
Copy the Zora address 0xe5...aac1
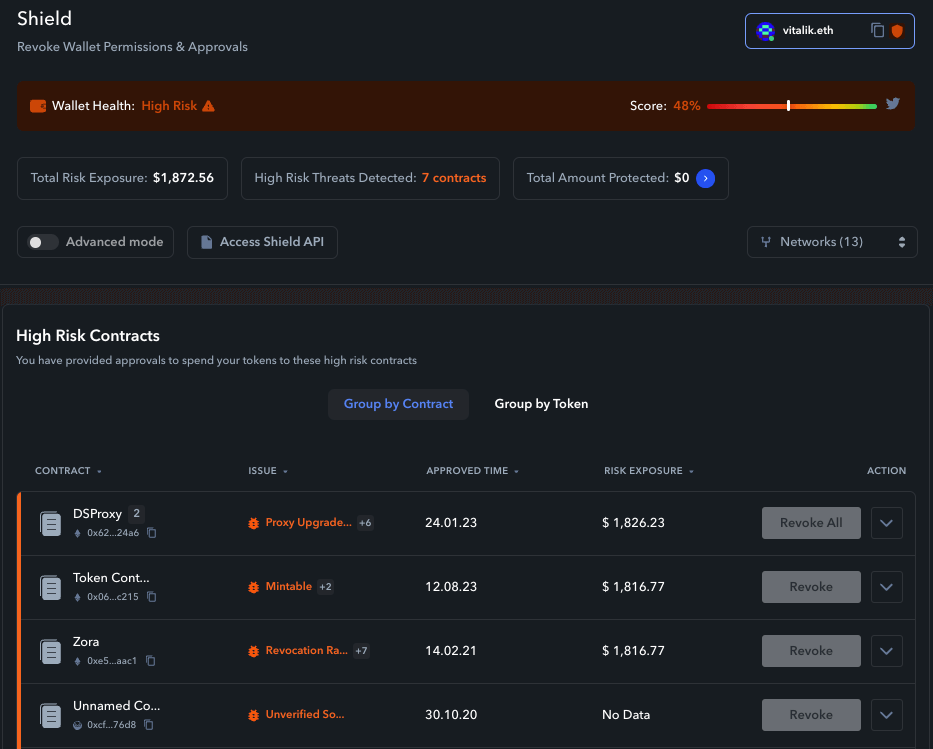click(151, 661)
